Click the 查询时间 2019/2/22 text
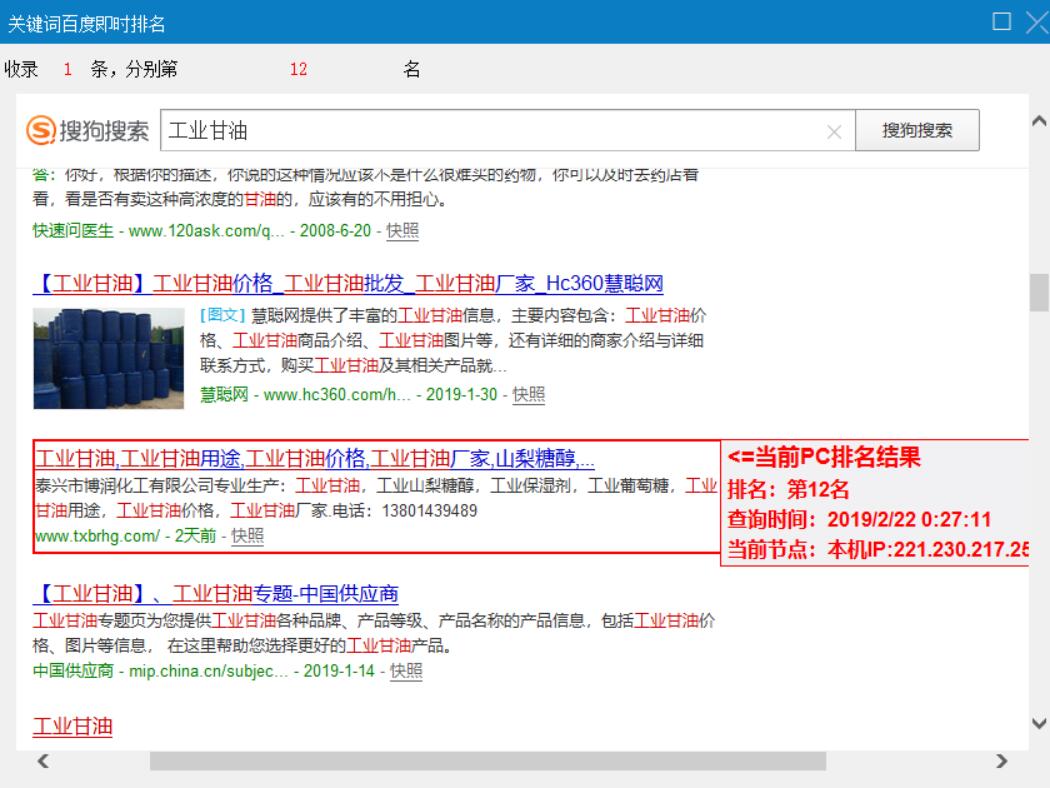Viewport: 1050px width, 788px height. (859, 520)
